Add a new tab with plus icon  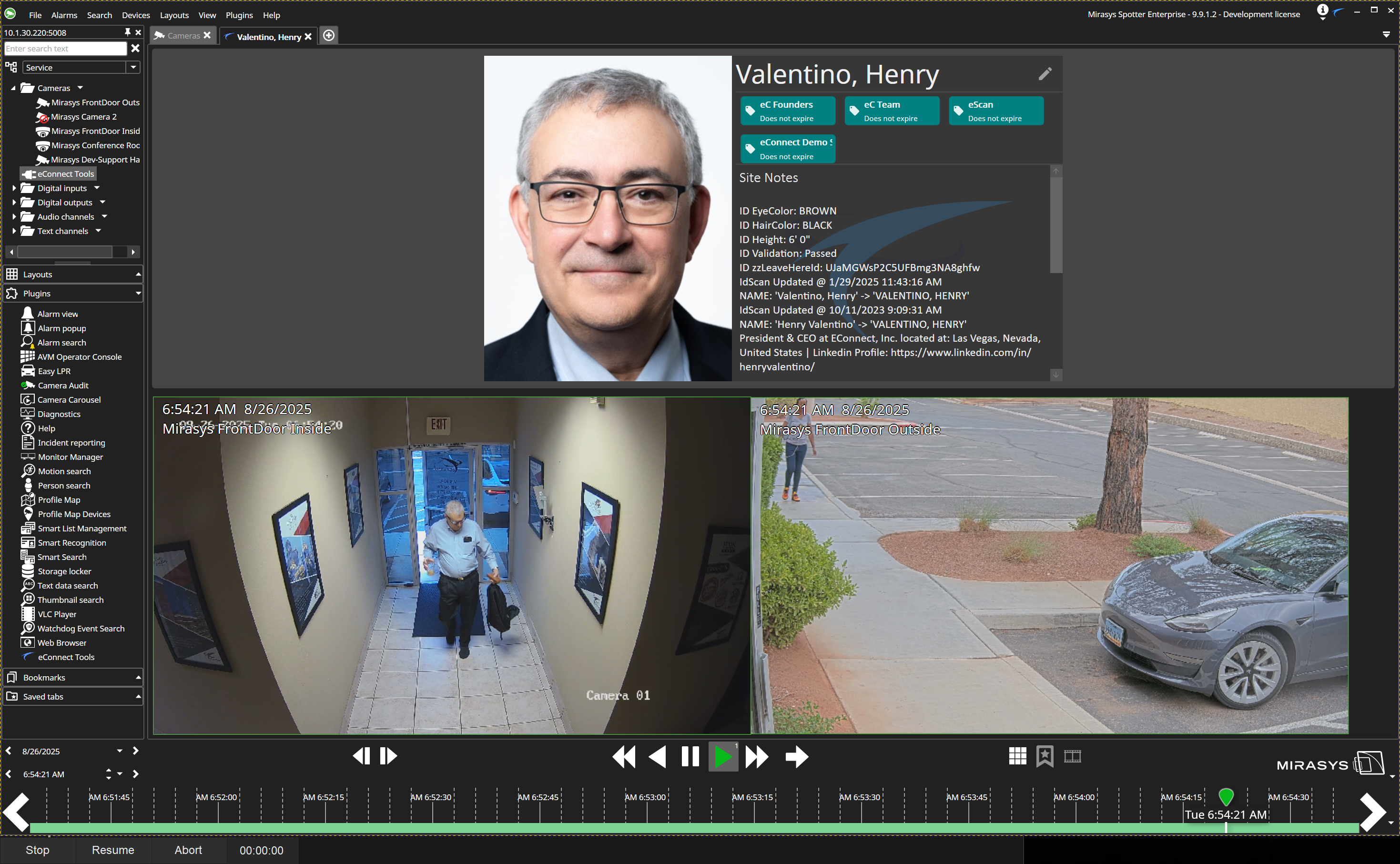(x=328, y=35)
